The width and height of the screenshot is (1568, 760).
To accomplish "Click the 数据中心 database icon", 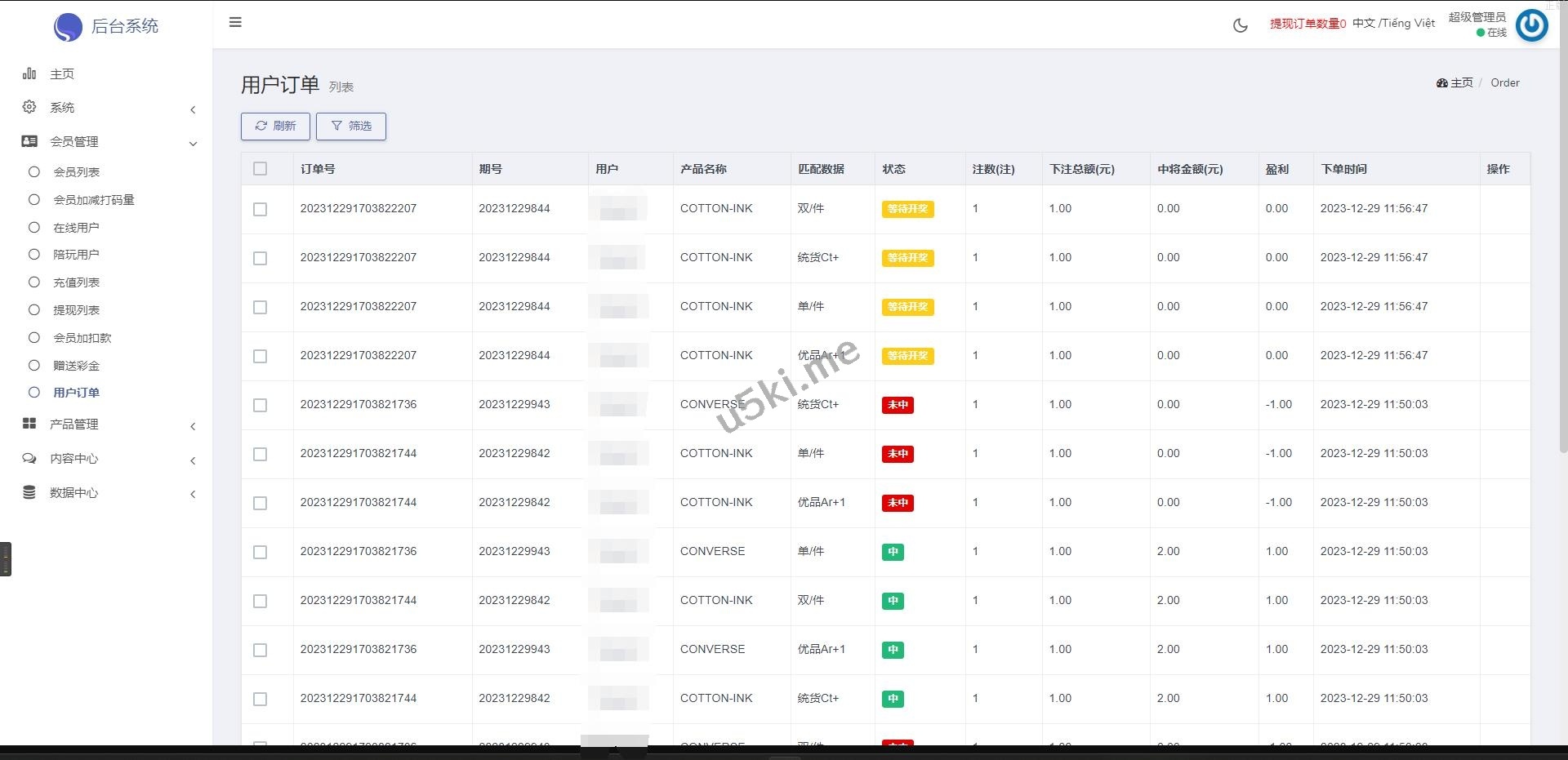I will click(29, 492).
